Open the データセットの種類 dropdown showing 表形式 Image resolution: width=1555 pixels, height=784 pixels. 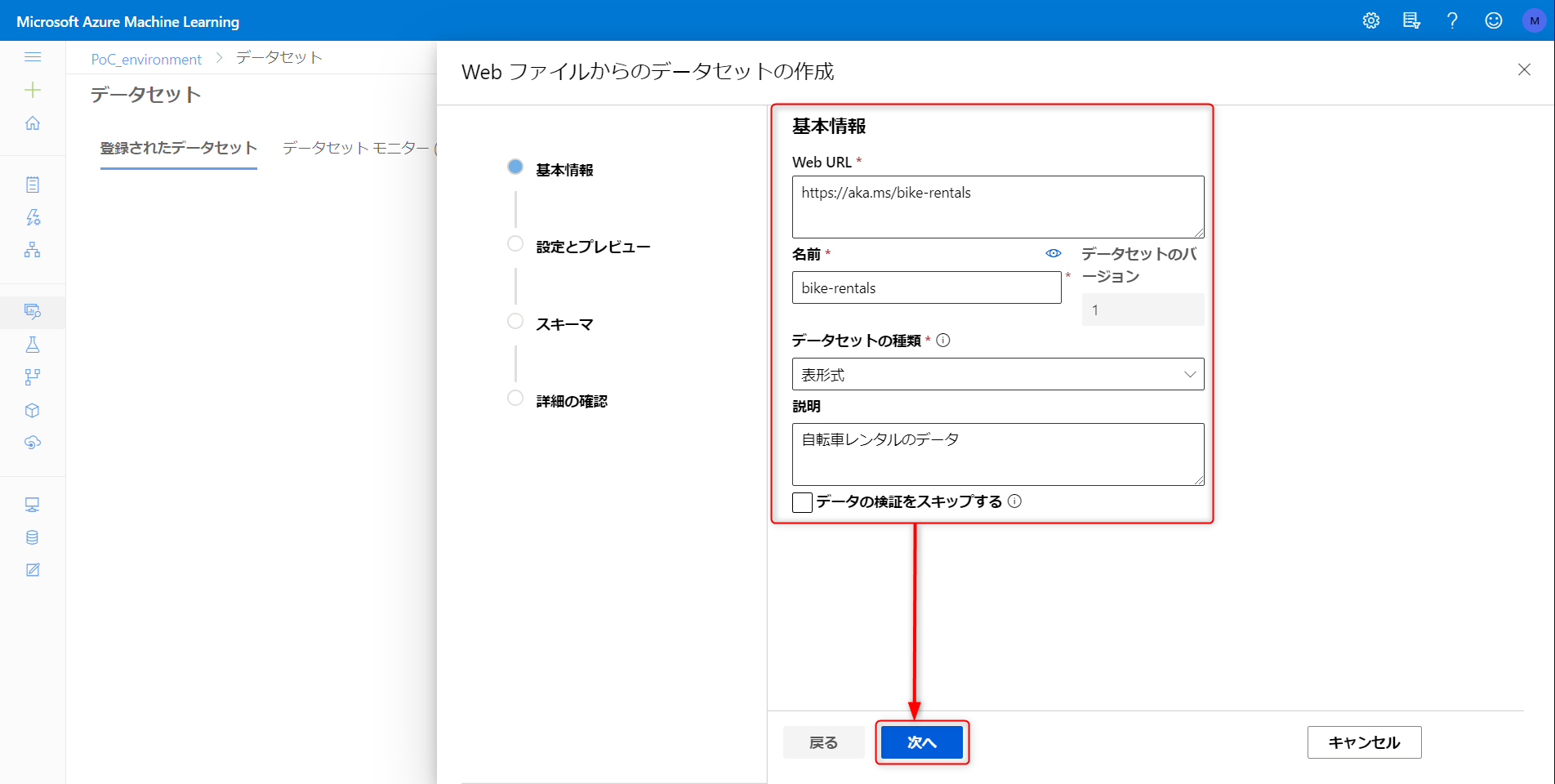(x=998, y=374)
